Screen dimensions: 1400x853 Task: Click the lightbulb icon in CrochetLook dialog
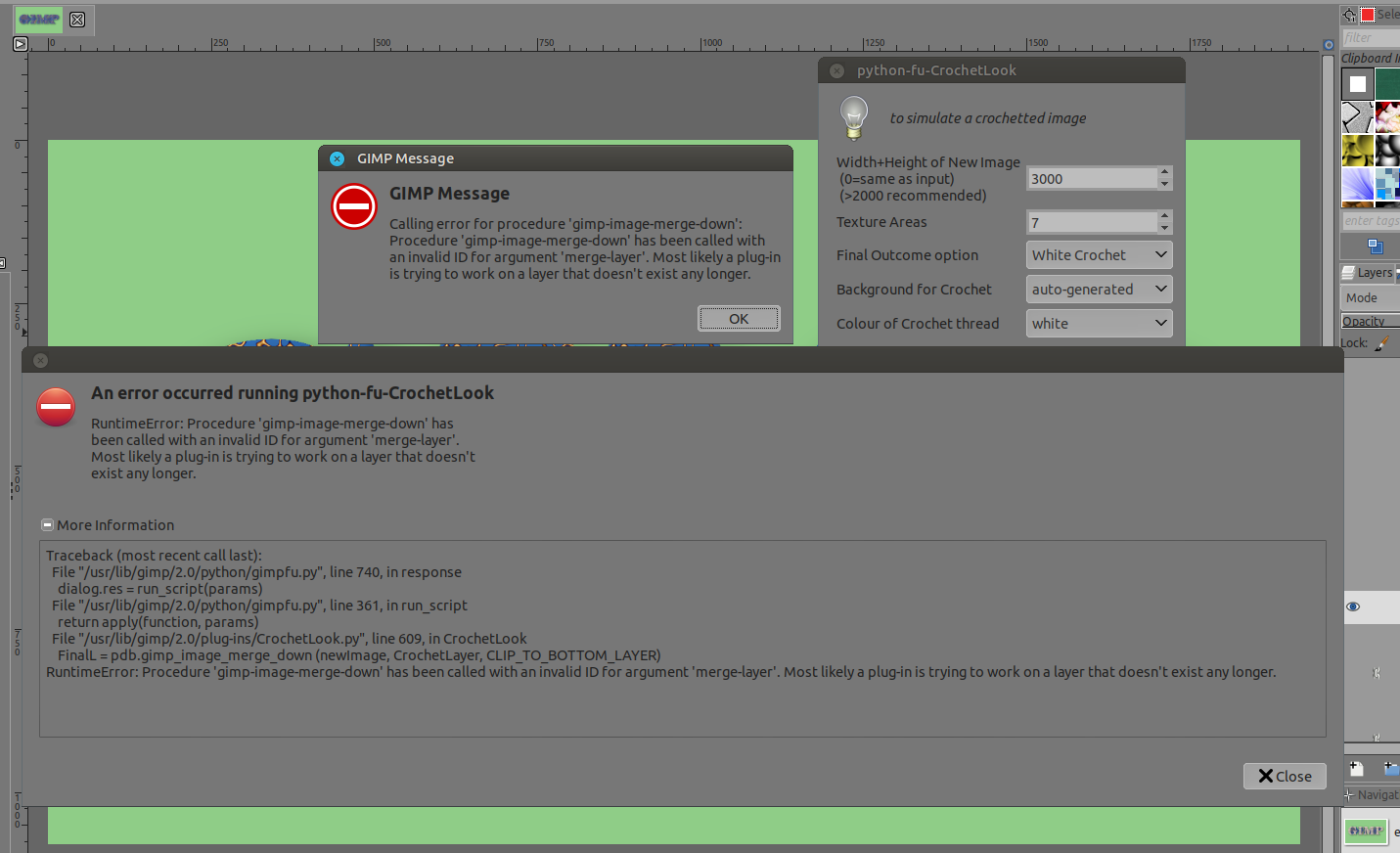(854, 118)
